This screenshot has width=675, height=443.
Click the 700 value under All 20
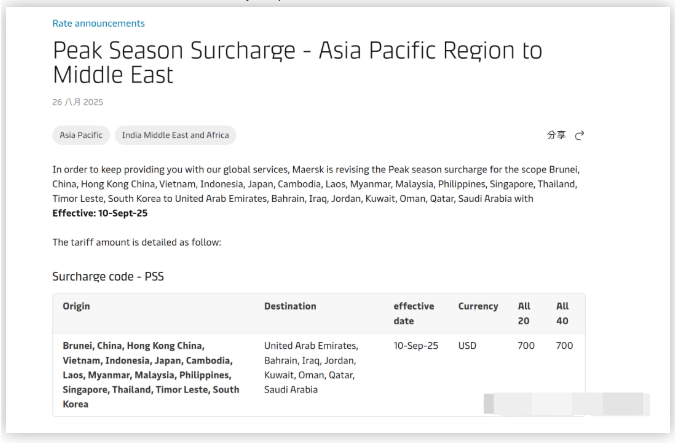click(x=526, y=346)
